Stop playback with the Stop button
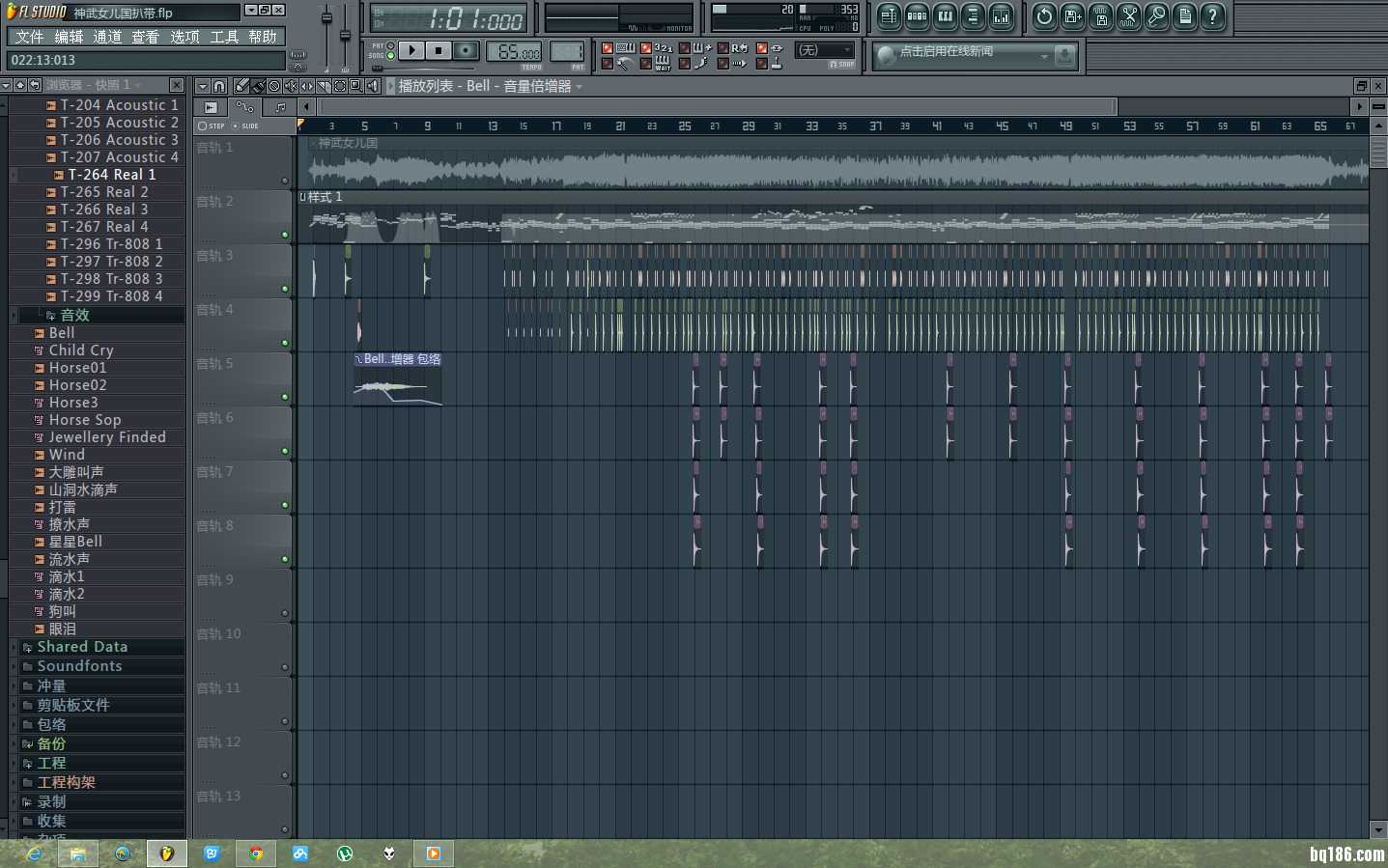The height and width of the screenshot is (868, 1388). (x=438, y=50)
